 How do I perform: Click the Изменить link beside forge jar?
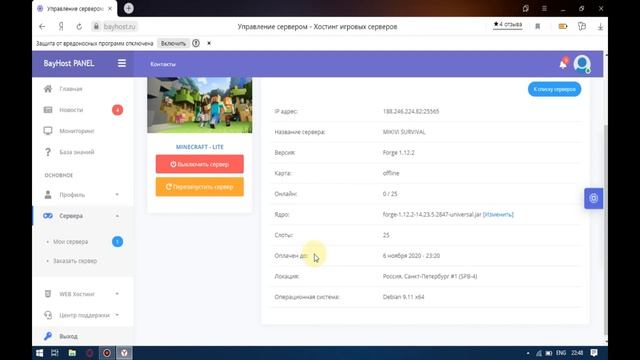498,214
